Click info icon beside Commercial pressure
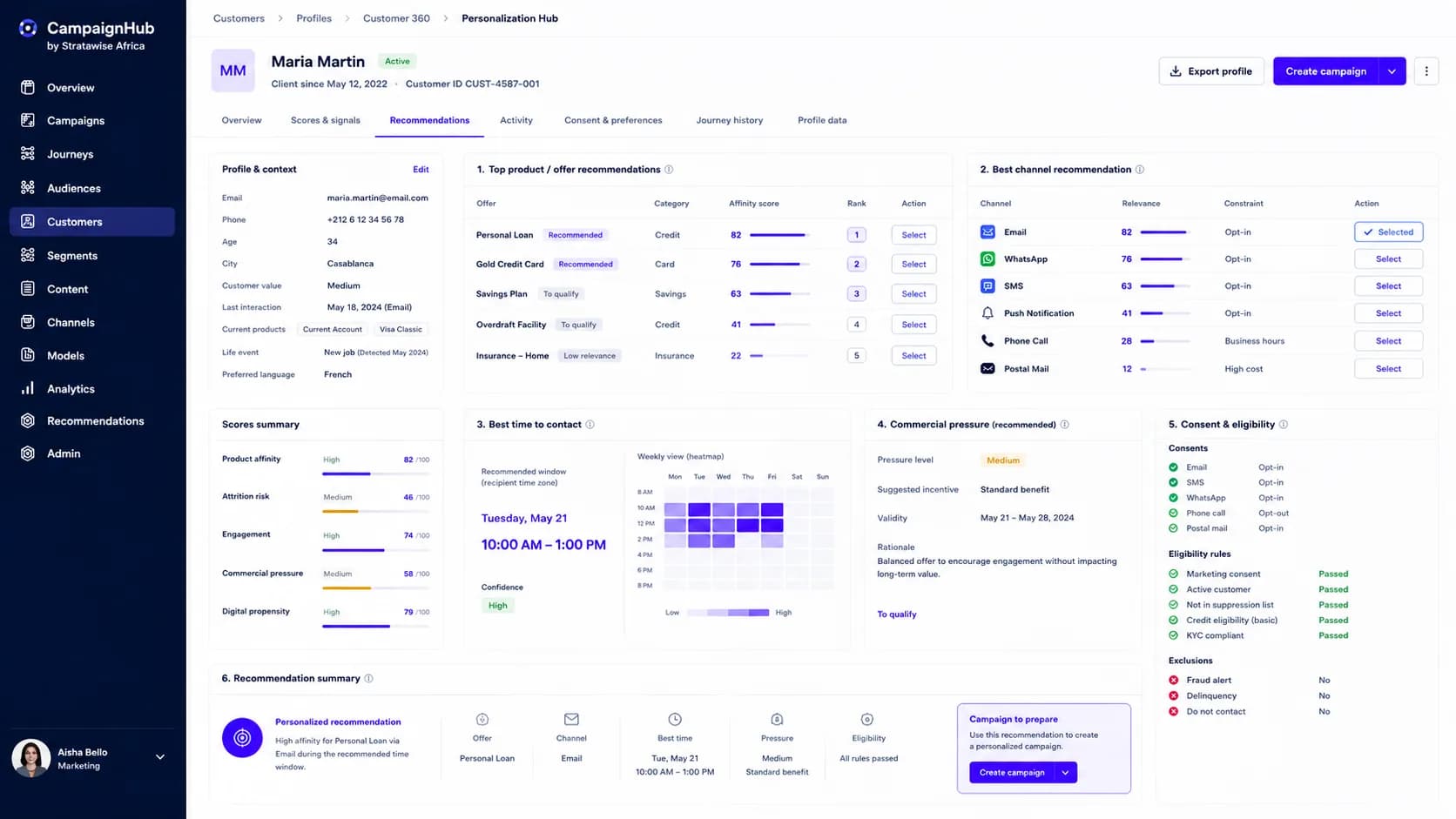Image resolution: width=1456 pixels, height=819 pixels. tap(1064, 425)
